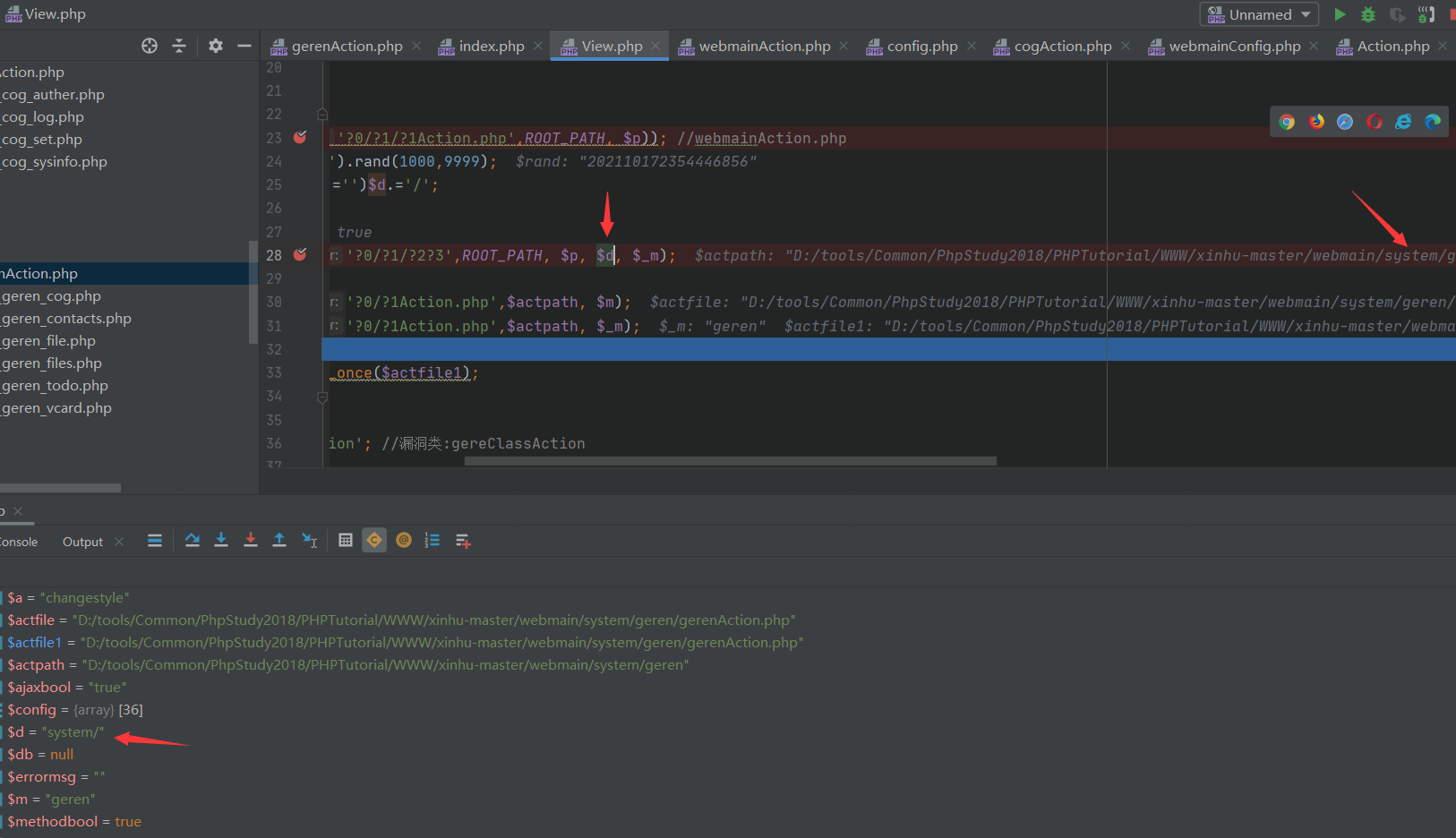Remove the breakpoint on line 23
Image resolution: width=1456 pixels, height=838 pixels.
click(300, 137)
